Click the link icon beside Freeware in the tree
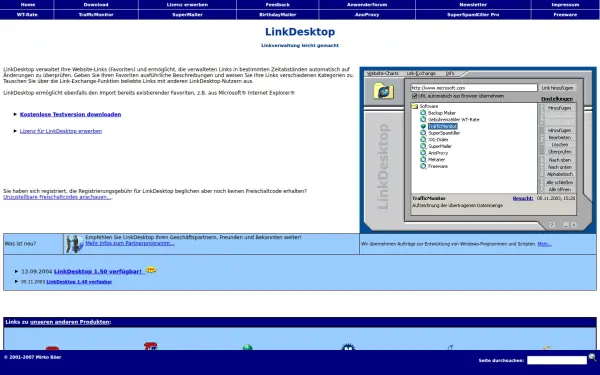 [x=423, y=166]
